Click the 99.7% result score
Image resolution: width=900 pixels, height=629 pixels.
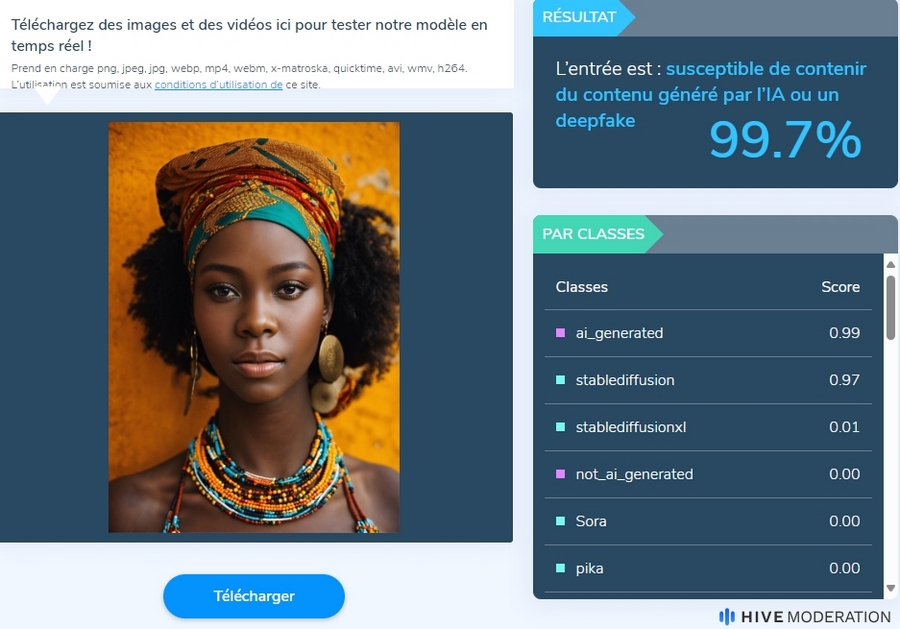coord(785,139)
